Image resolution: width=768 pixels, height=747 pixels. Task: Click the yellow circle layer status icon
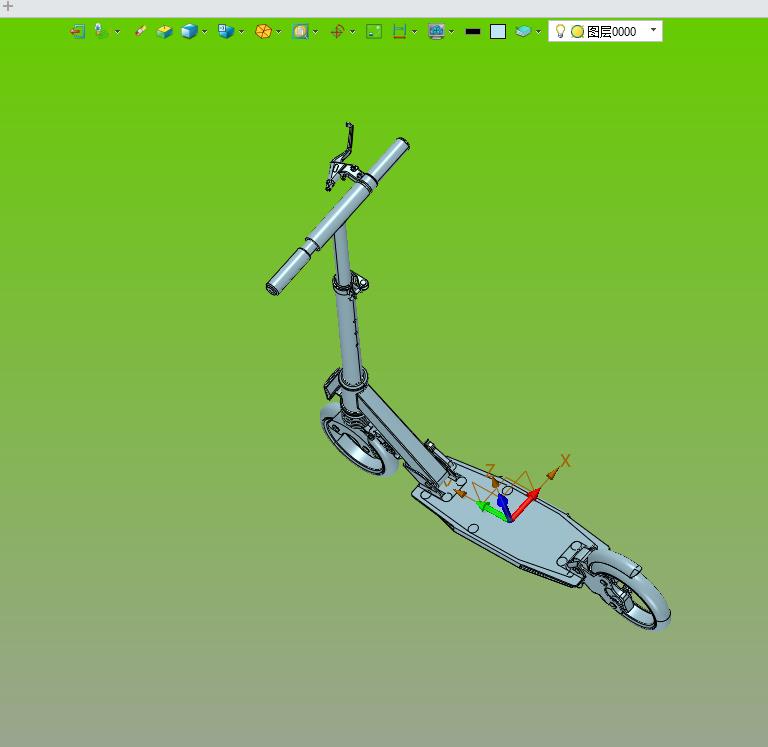click(577, 31)
